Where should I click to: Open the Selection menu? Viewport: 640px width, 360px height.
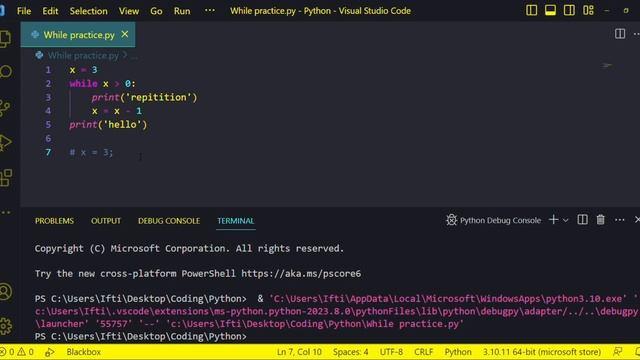tap(88, 11)
